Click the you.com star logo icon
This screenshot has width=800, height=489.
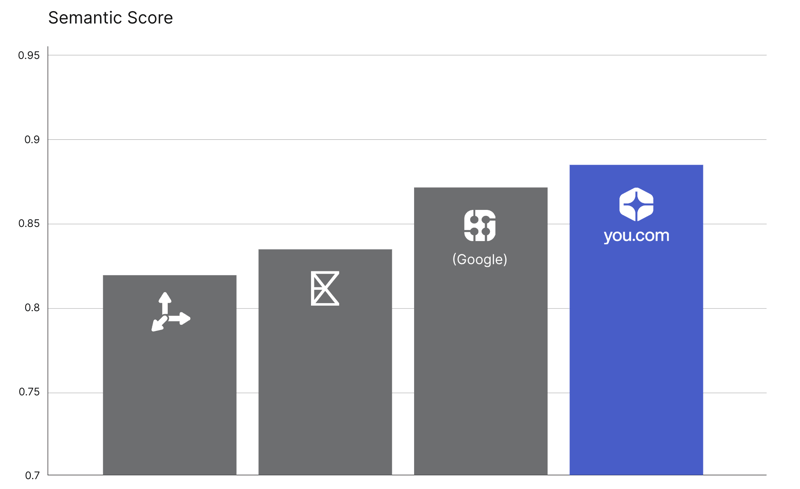636,204
